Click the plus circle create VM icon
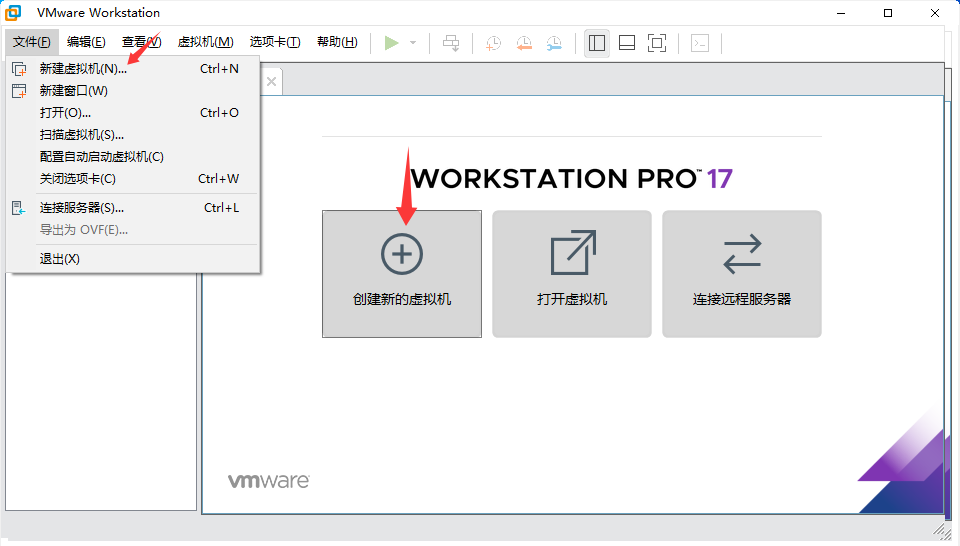 point(402,254)
